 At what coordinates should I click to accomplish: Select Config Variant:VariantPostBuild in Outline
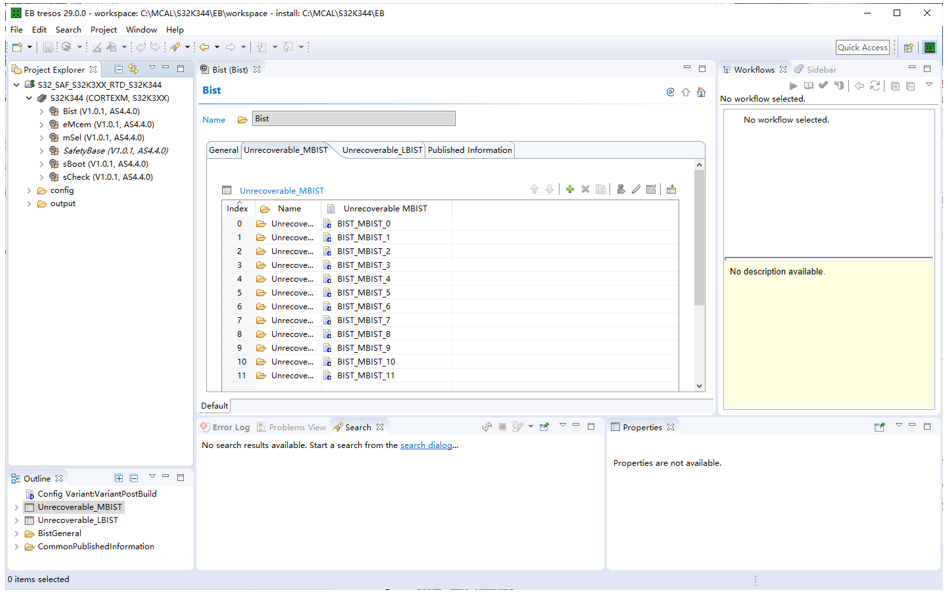(x=97, y=494)
